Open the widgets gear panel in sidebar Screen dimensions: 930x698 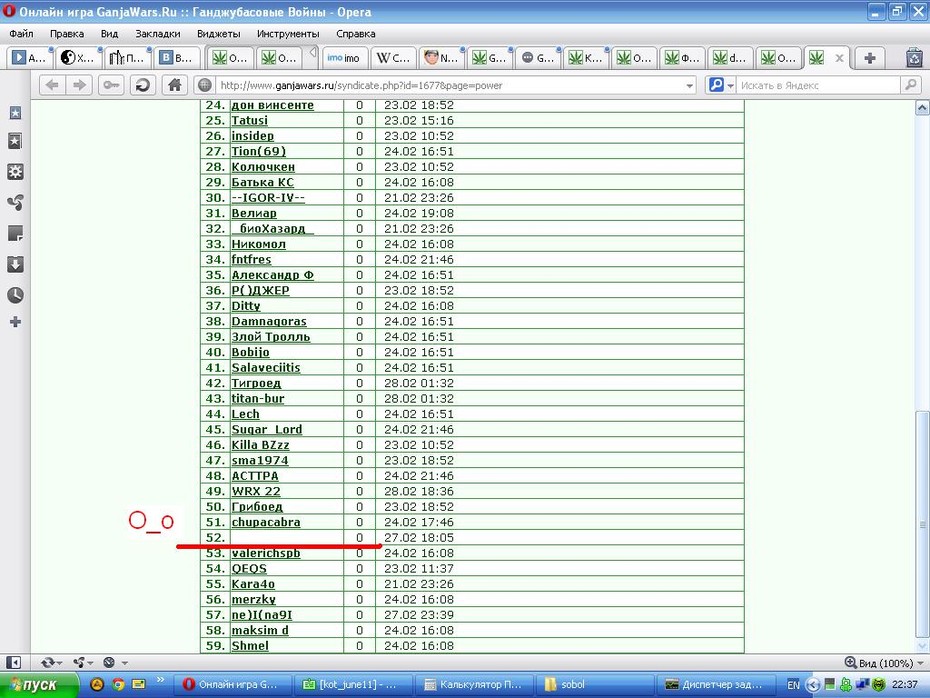(x=15, y=173)
